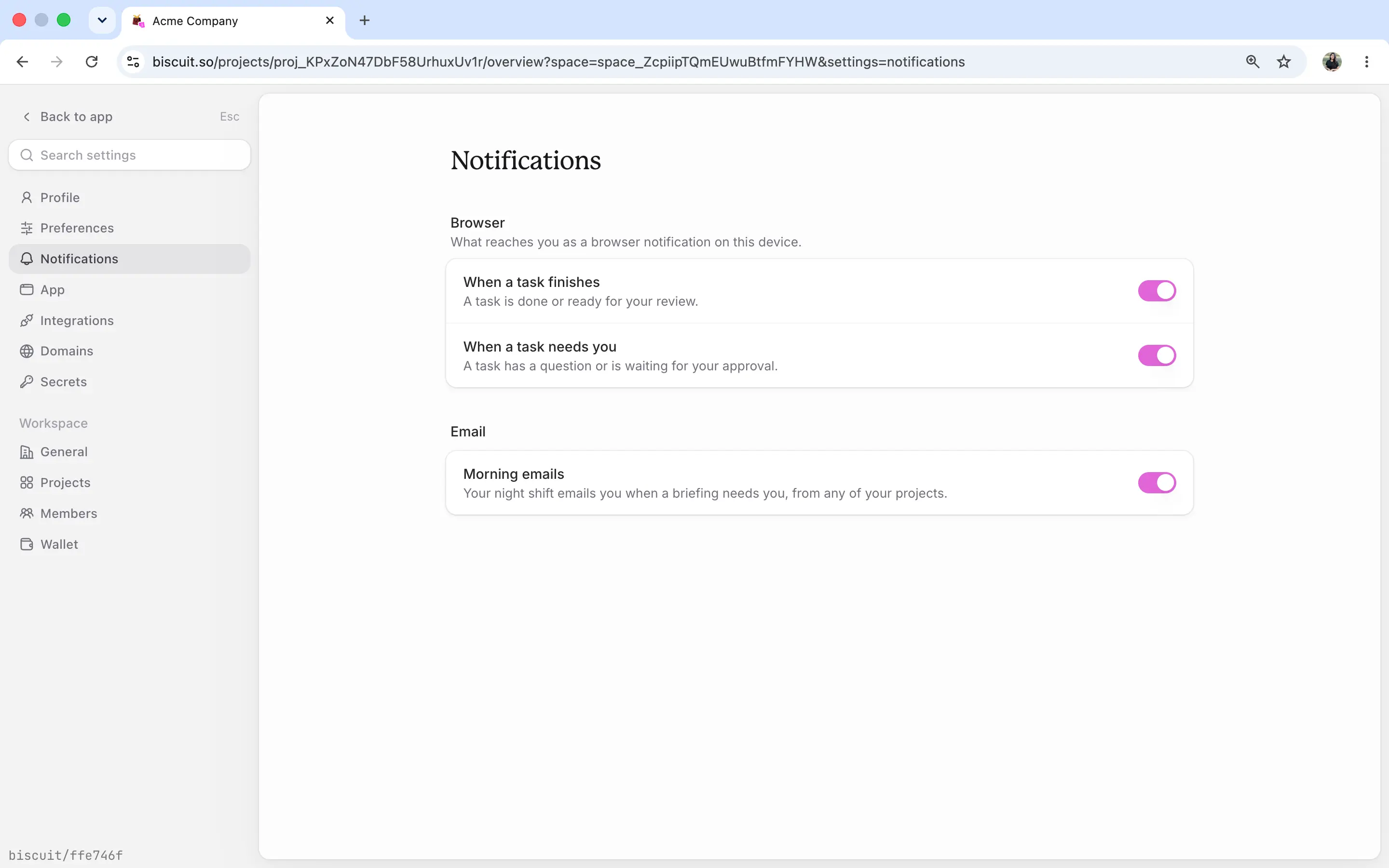Disable the 'When a task finishes' toggle

[x=1157, y=290]
